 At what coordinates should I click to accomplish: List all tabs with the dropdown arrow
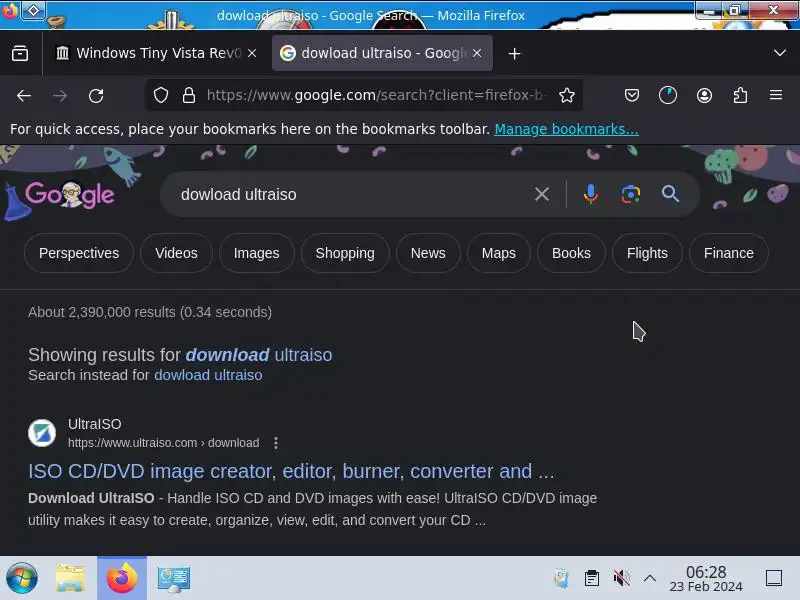pos(780,53)
